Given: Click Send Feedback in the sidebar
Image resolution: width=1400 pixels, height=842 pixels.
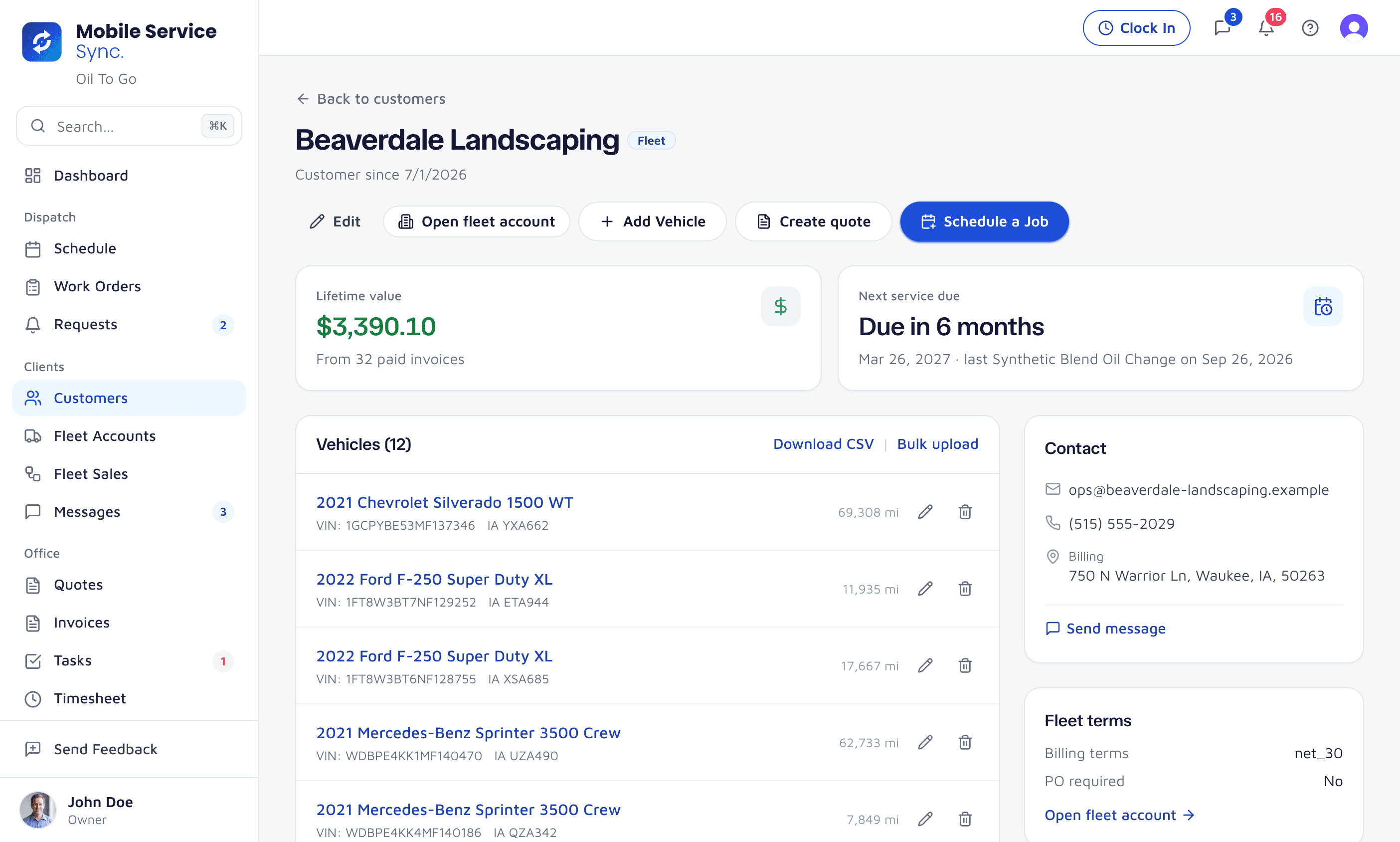Looking at the screenshot, I should [x=129, y=750].
